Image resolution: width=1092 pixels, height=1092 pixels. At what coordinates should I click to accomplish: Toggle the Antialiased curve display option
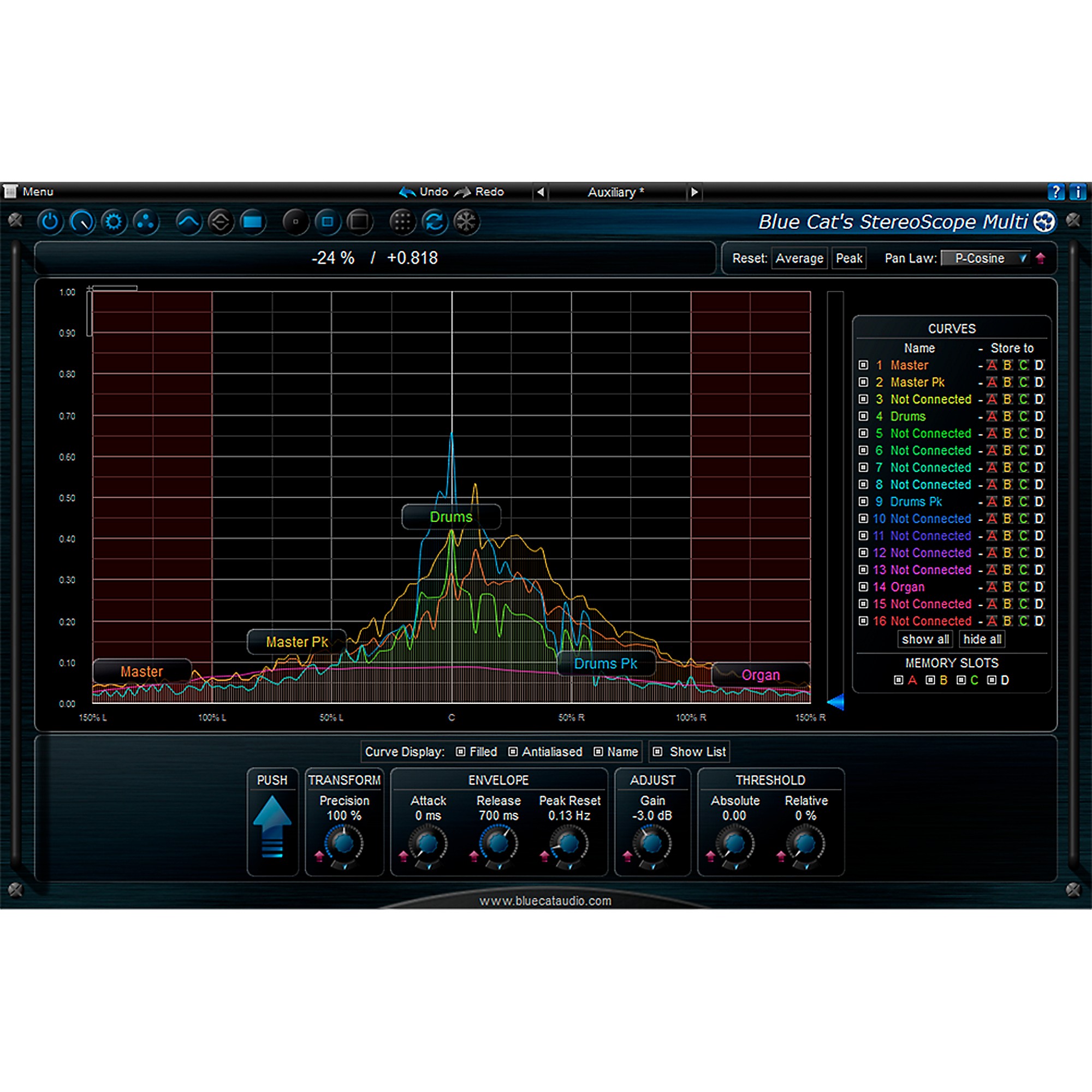[x=514, y=752]
